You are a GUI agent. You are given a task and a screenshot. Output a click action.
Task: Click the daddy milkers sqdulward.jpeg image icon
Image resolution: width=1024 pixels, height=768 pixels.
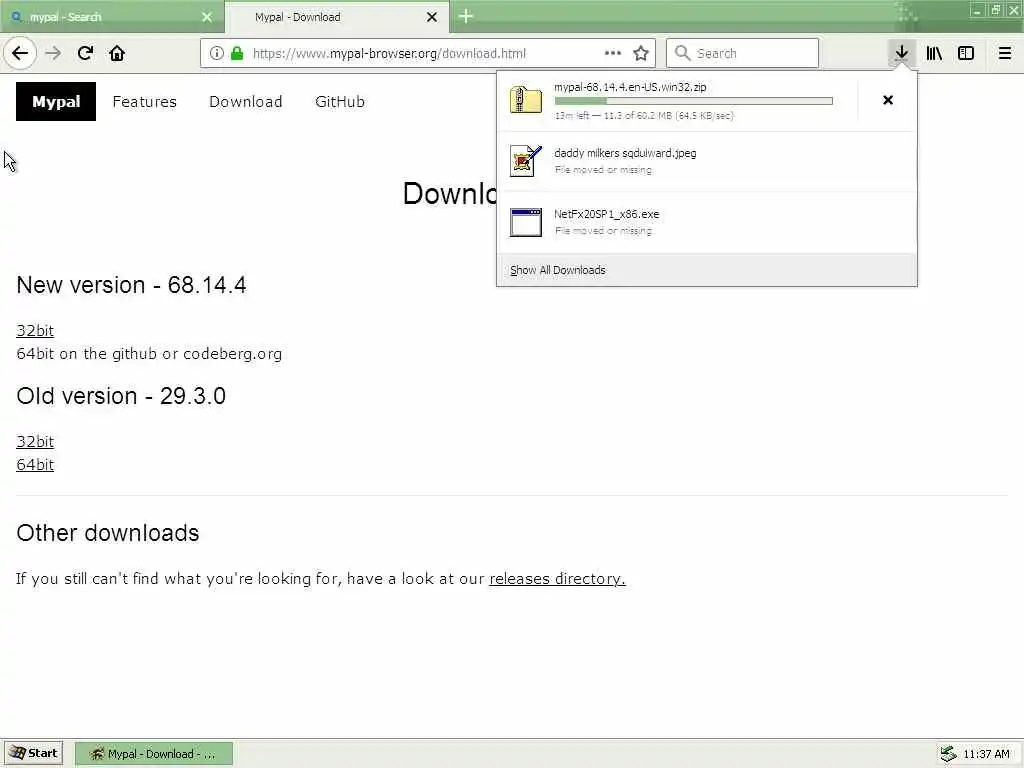[x=526, y=161]
